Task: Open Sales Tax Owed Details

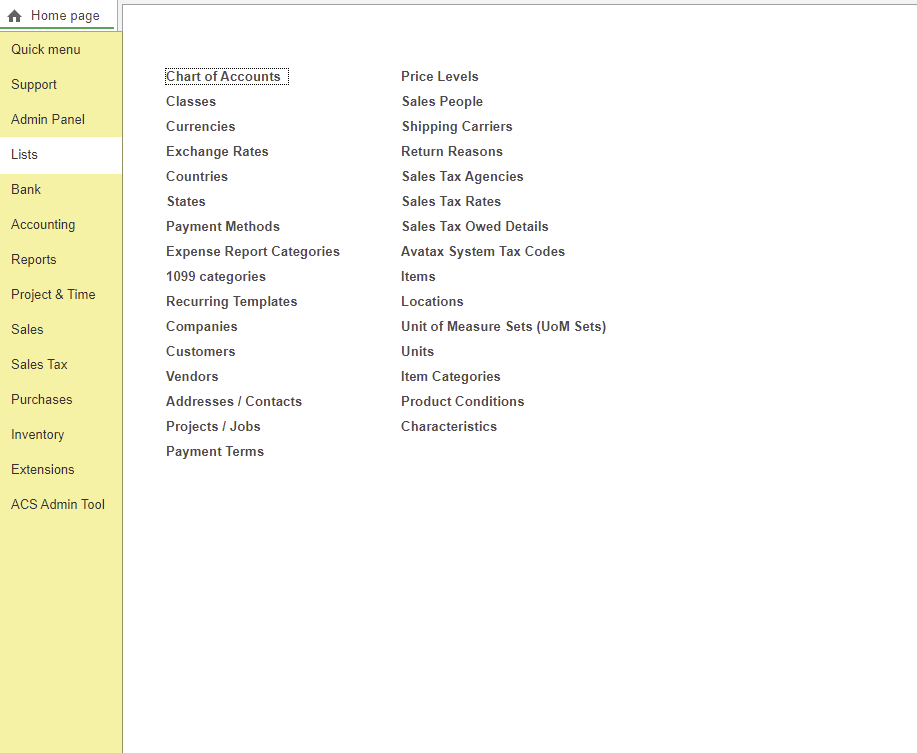Action: tap(475, 227)
